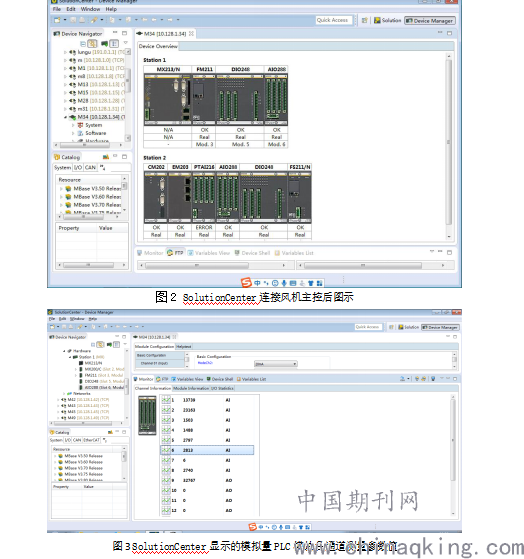The height and width of the screenshot is (559, 524).
Task: Click ERROR status cell under PTAI216
Action: coord(204,227)
